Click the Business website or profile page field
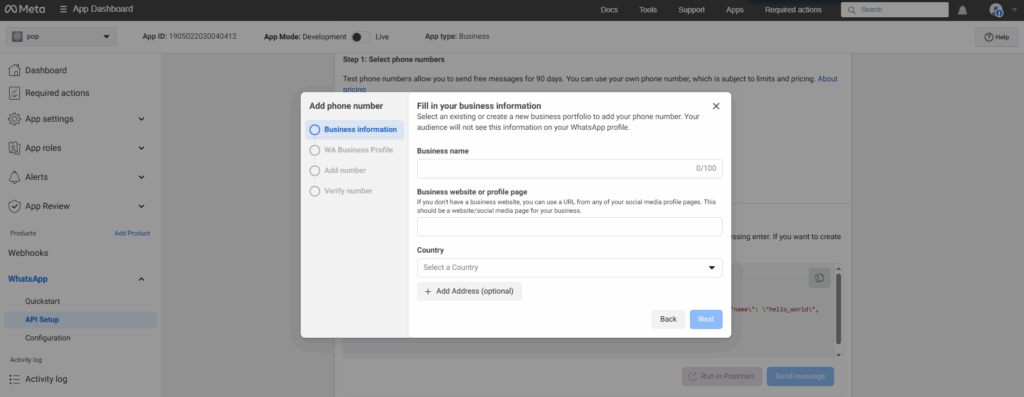This screenshot has width=1024, height=397. [x=569, y=227]
